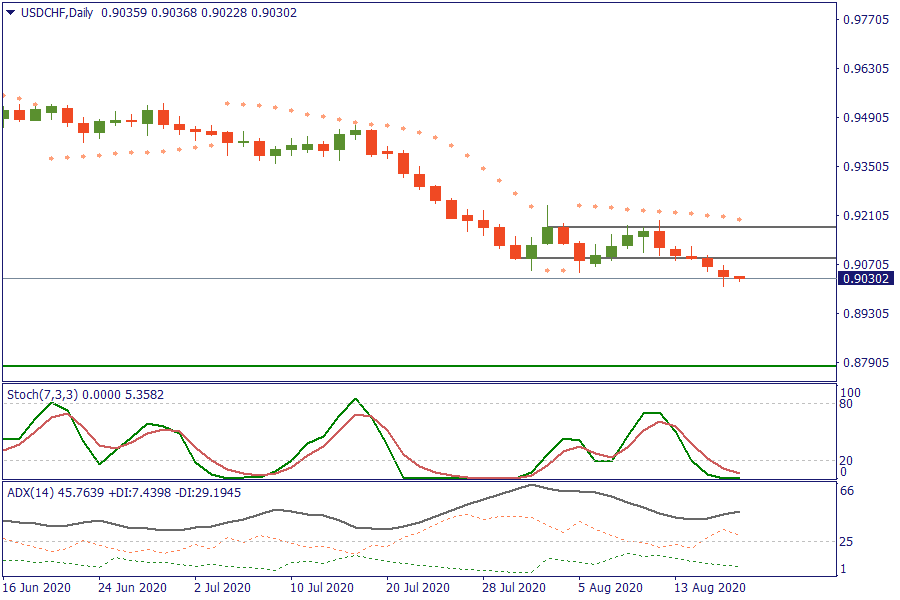Click the 10 Jul 2020 date label
The image size is (900, 600).
tap(322, 588)
